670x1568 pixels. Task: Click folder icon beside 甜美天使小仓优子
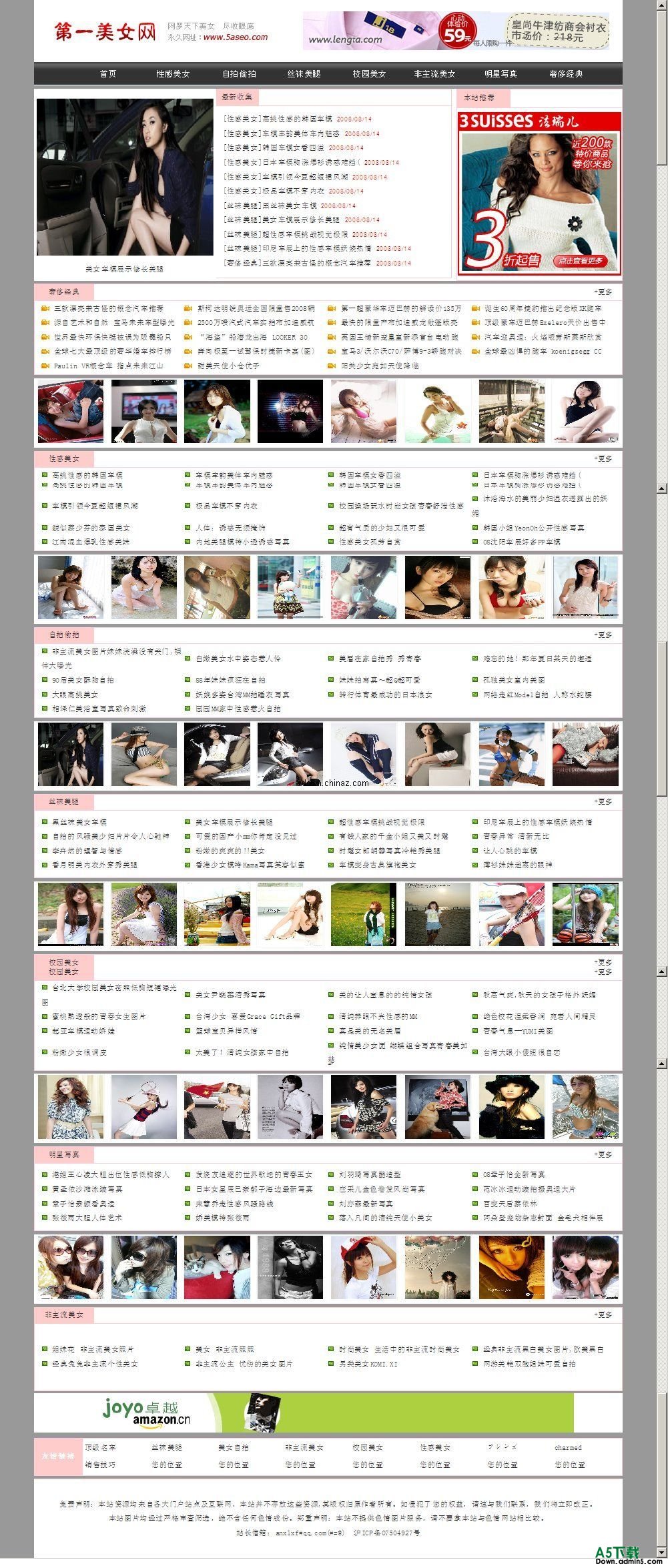(189, 366)
